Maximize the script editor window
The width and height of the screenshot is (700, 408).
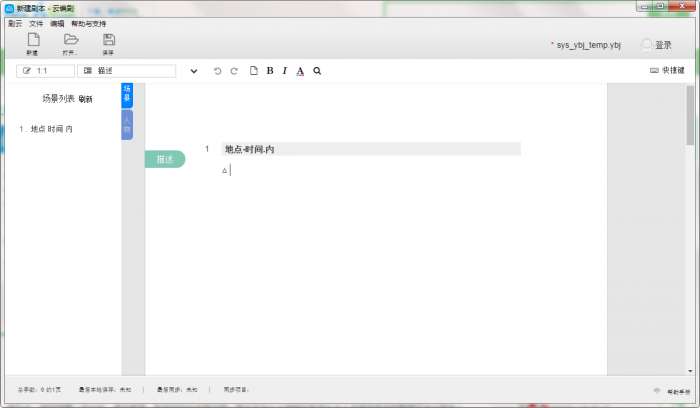point(660,7)
